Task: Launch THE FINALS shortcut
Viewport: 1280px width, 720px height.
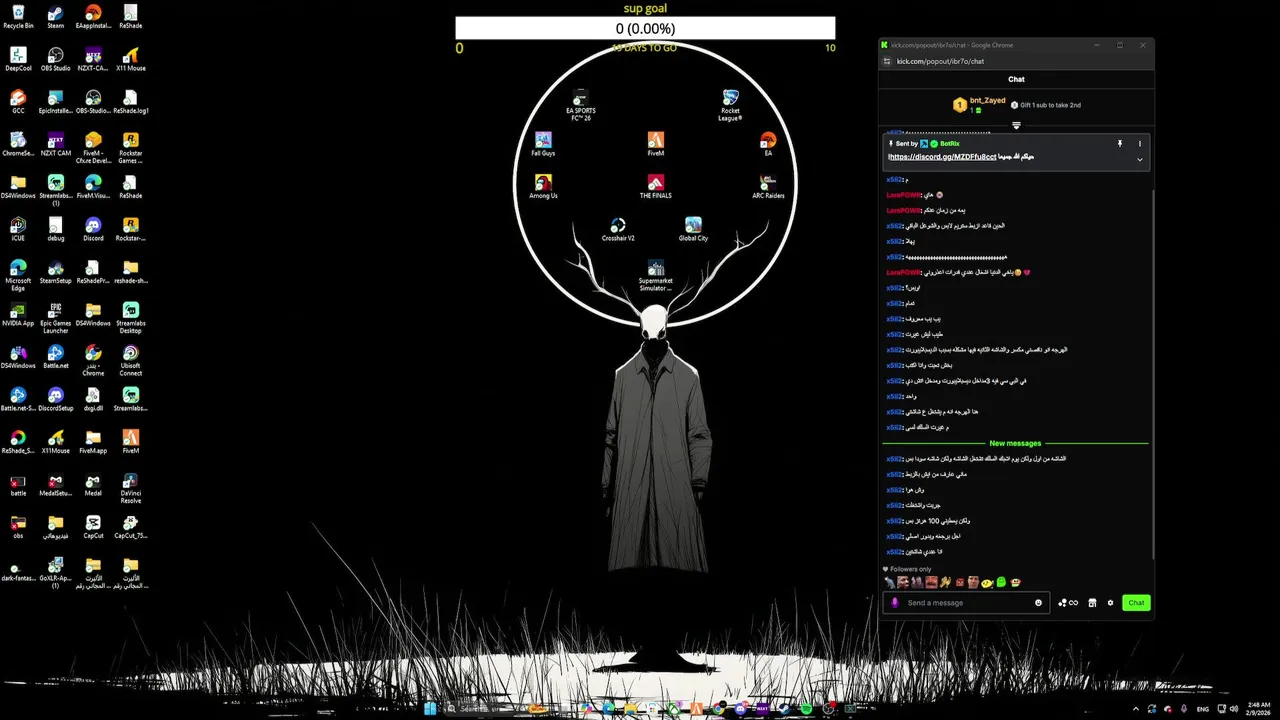Action: pos(655,186)
